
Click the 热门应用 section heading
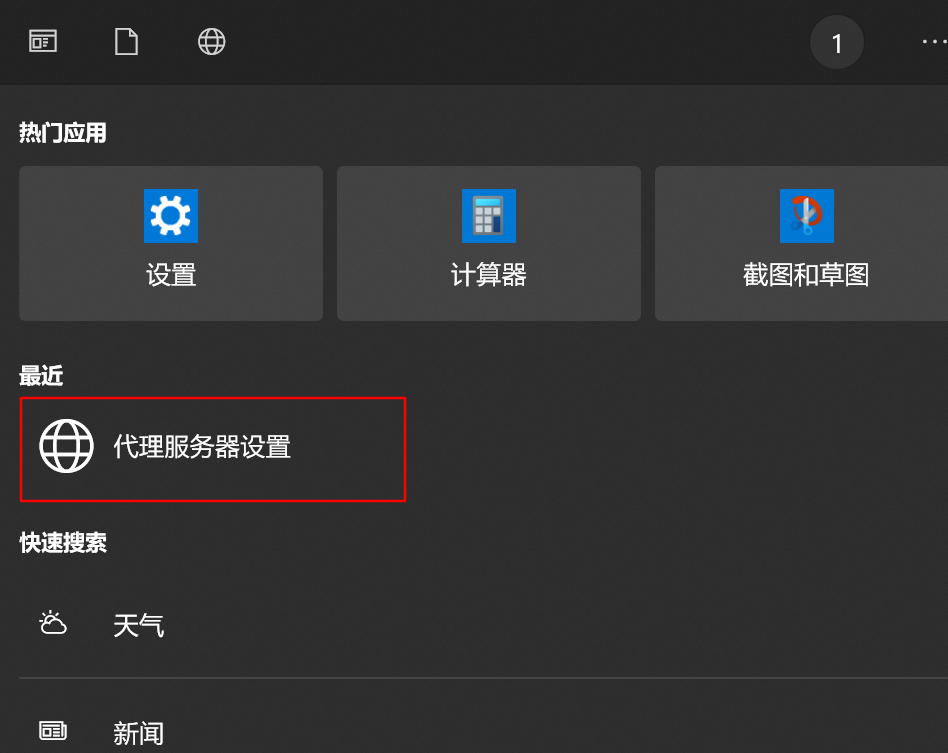(63, 132)
